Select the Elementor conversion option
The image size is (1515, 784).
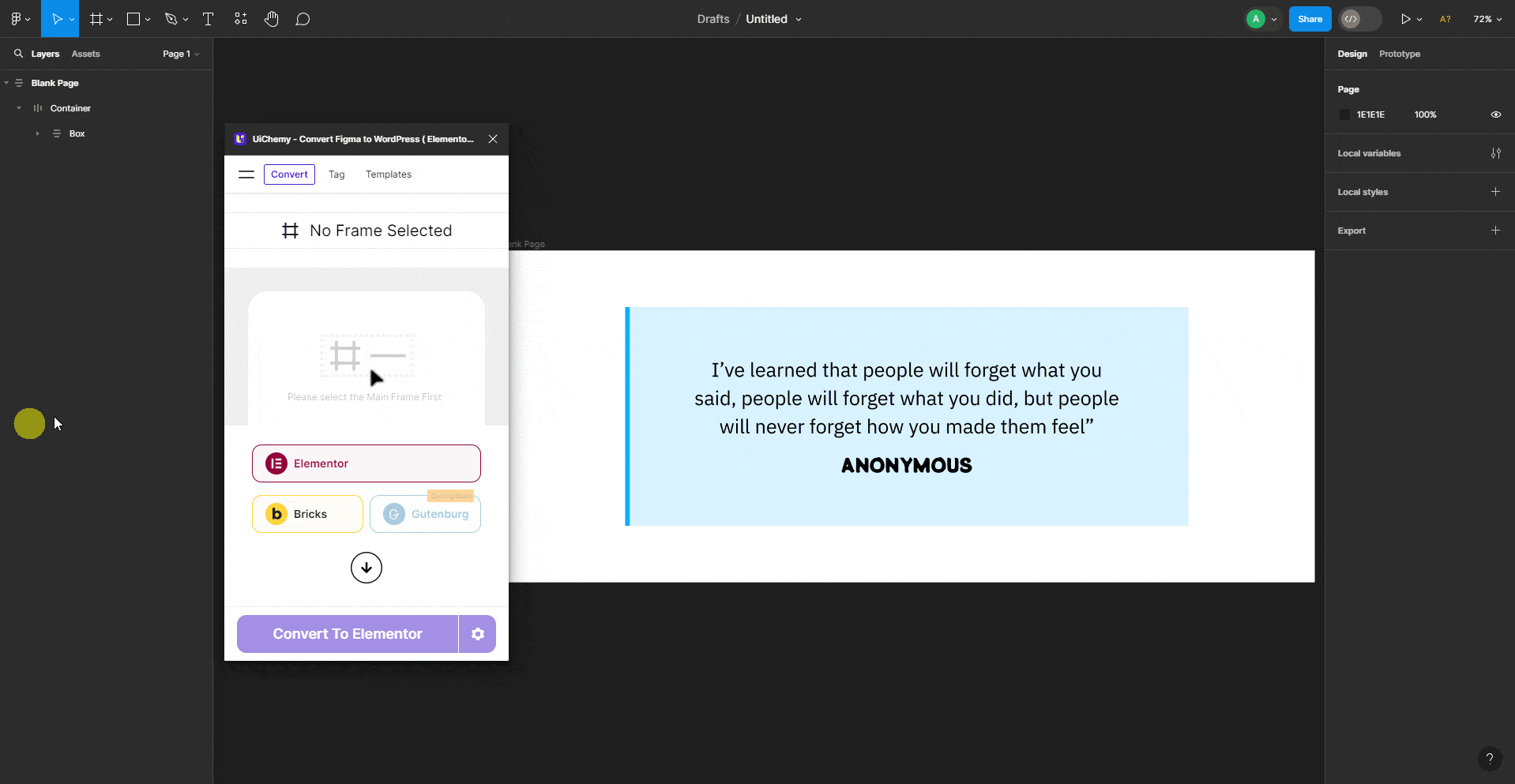(366, 463)
